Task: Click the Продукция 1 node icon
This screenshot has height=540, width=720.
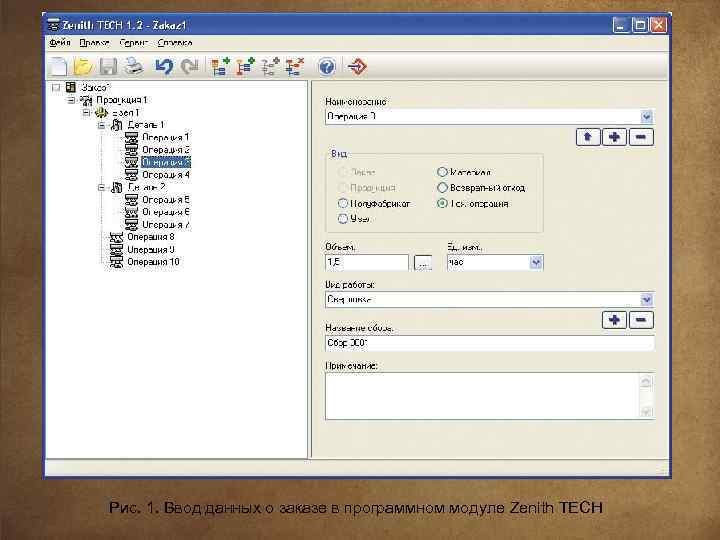Action: (x=86, y=100)
